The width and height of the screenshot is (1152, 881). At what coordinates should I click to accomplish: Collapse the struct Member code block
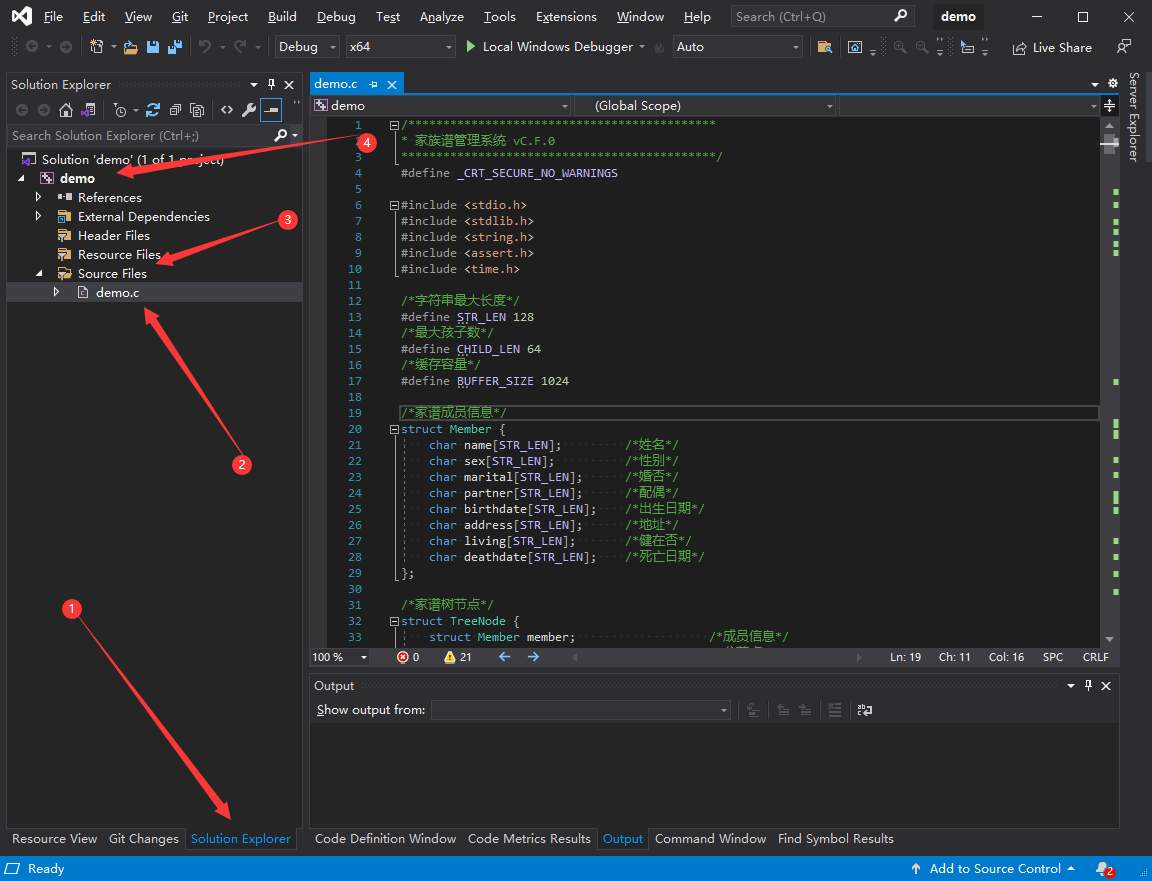coord(394,429)
